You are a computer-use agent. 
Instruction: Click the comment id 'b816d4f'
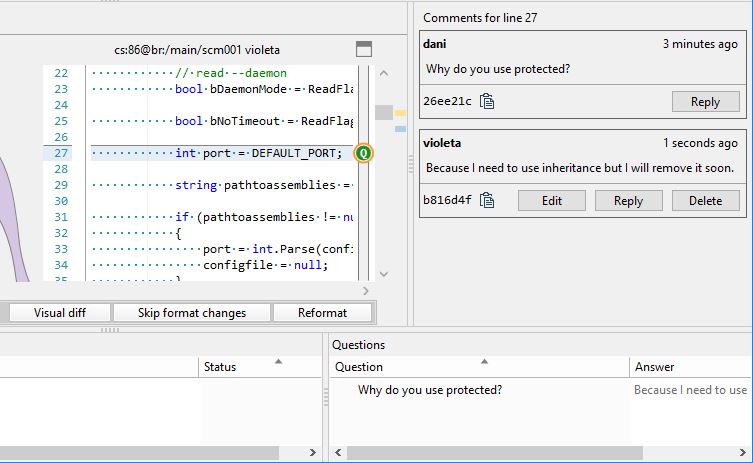pyautogui.click(x=447, y=200)
